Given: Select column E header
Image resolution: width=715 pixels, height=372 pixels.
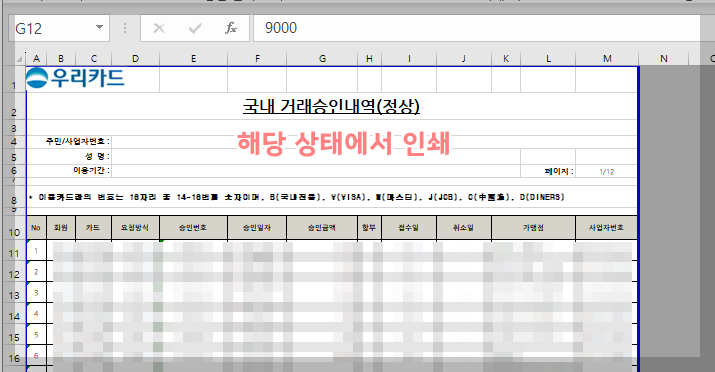Looking at the screenshot, I should (x=193, y=59).
